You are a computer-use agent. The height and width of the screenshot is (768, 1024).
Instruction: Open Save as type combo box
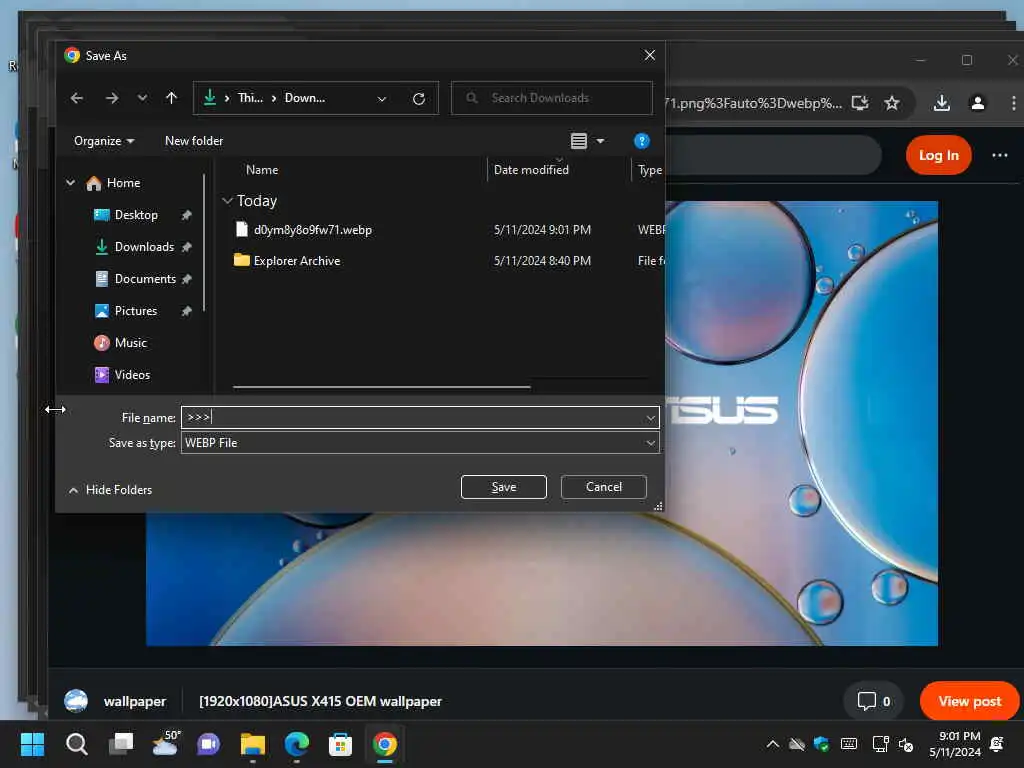(x=420, y=443)
